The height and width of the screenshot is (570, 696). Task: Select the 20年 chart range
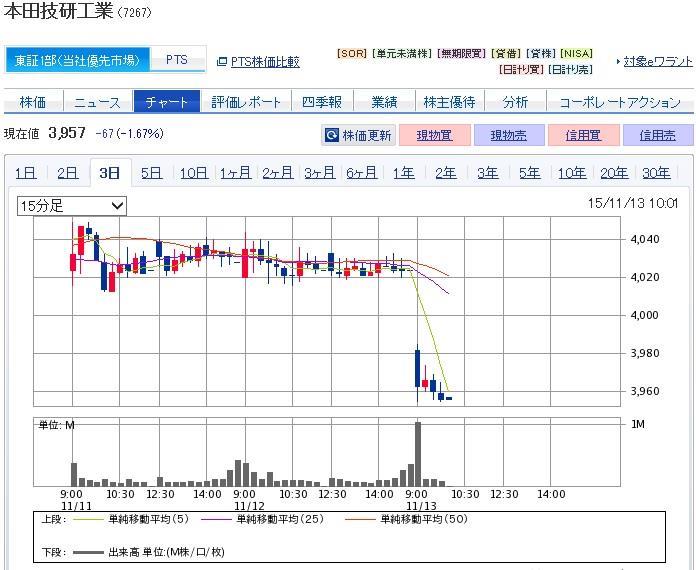coord(614,172)
